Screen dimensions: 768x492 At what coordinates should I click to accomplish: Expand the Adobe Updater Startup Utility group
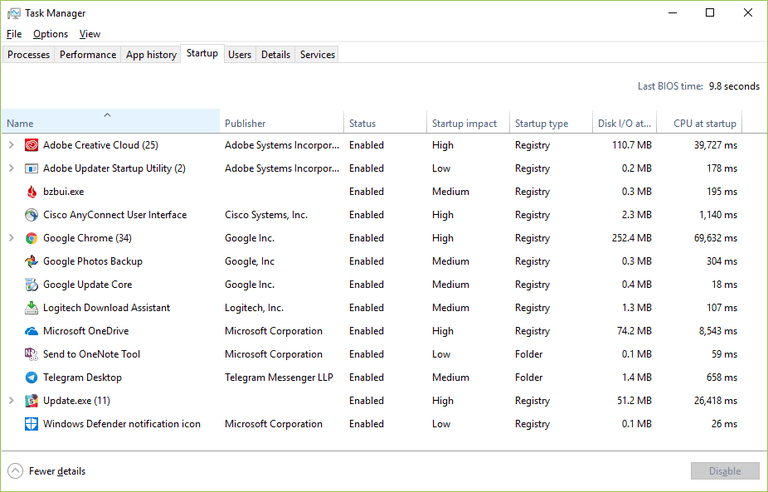point(11,169)
